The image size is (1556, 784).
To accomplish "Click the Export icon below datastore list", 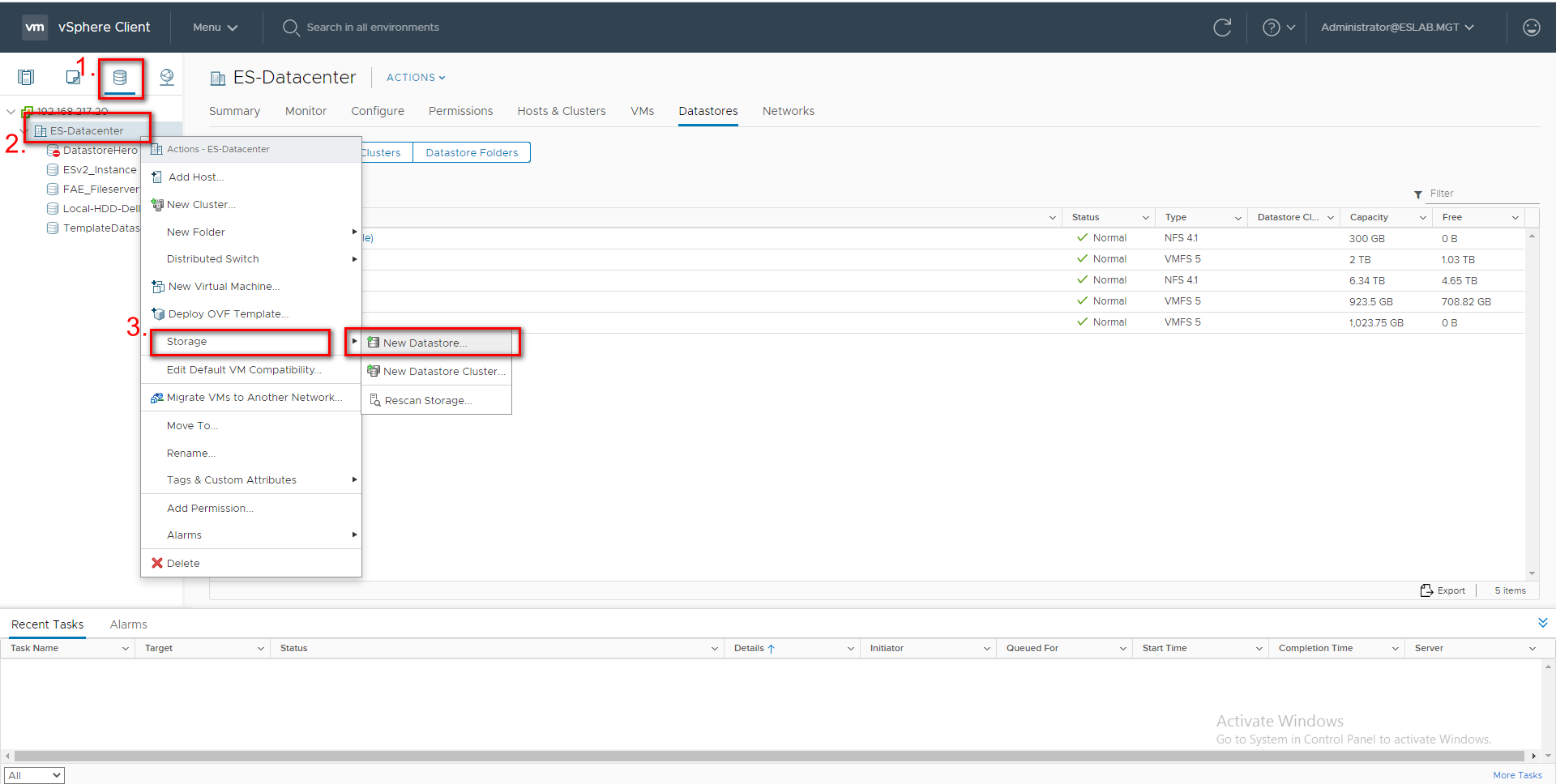I will click(1443, 590).
